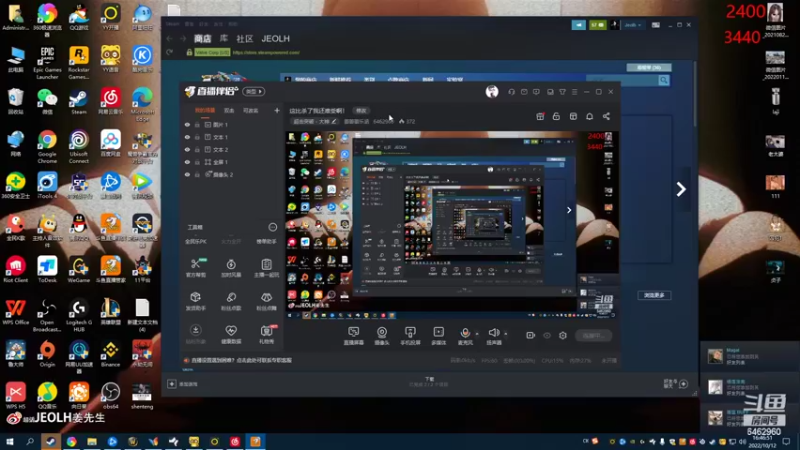Collapse the toolbox with the circle button
800x450 pixels.
(272, 227)
